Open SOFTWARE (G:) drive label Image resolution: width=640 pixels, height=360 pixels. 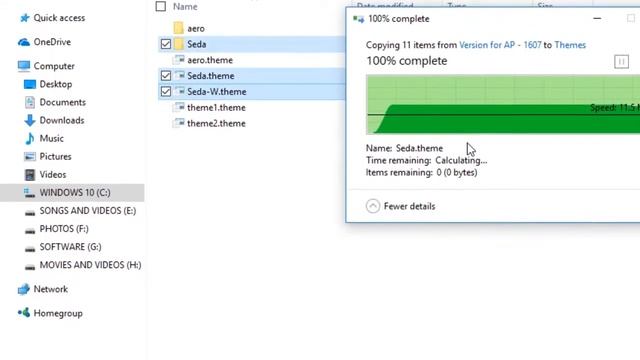[70, 247]
